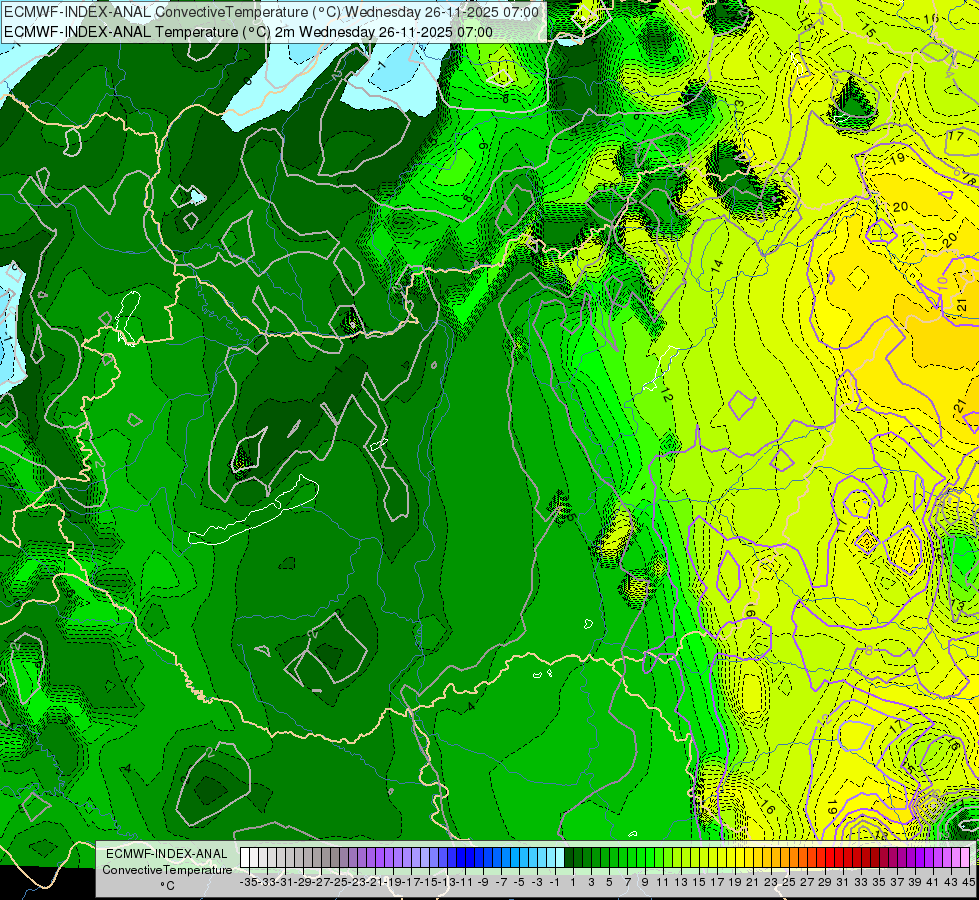
Task: Click the legend value '-25'
Action: tap(339, 882)
